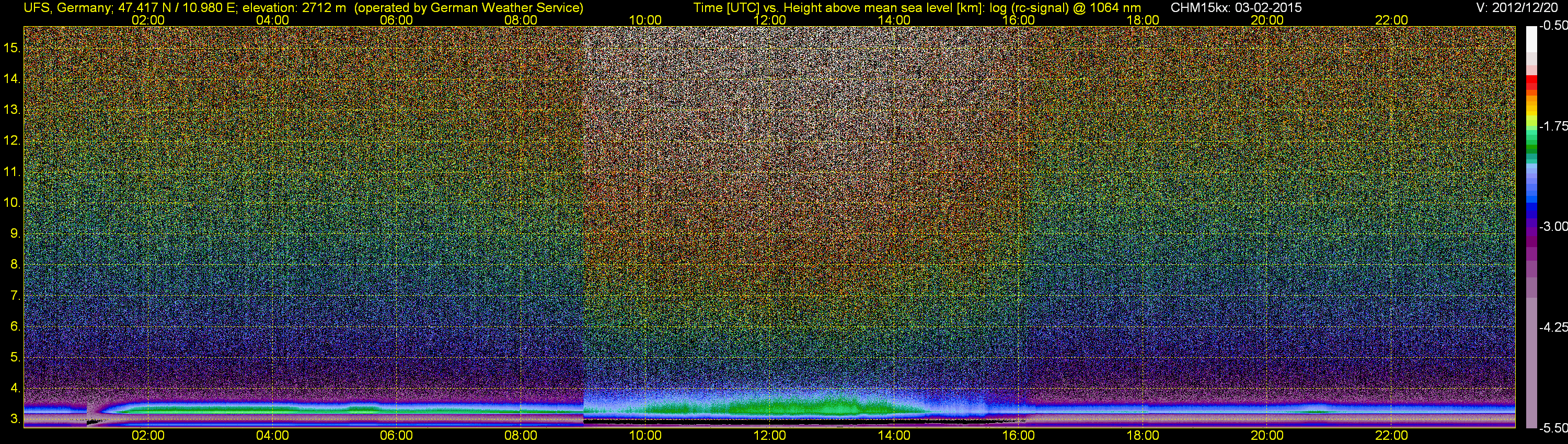Click the '3.' height axis label

(15, 419)
